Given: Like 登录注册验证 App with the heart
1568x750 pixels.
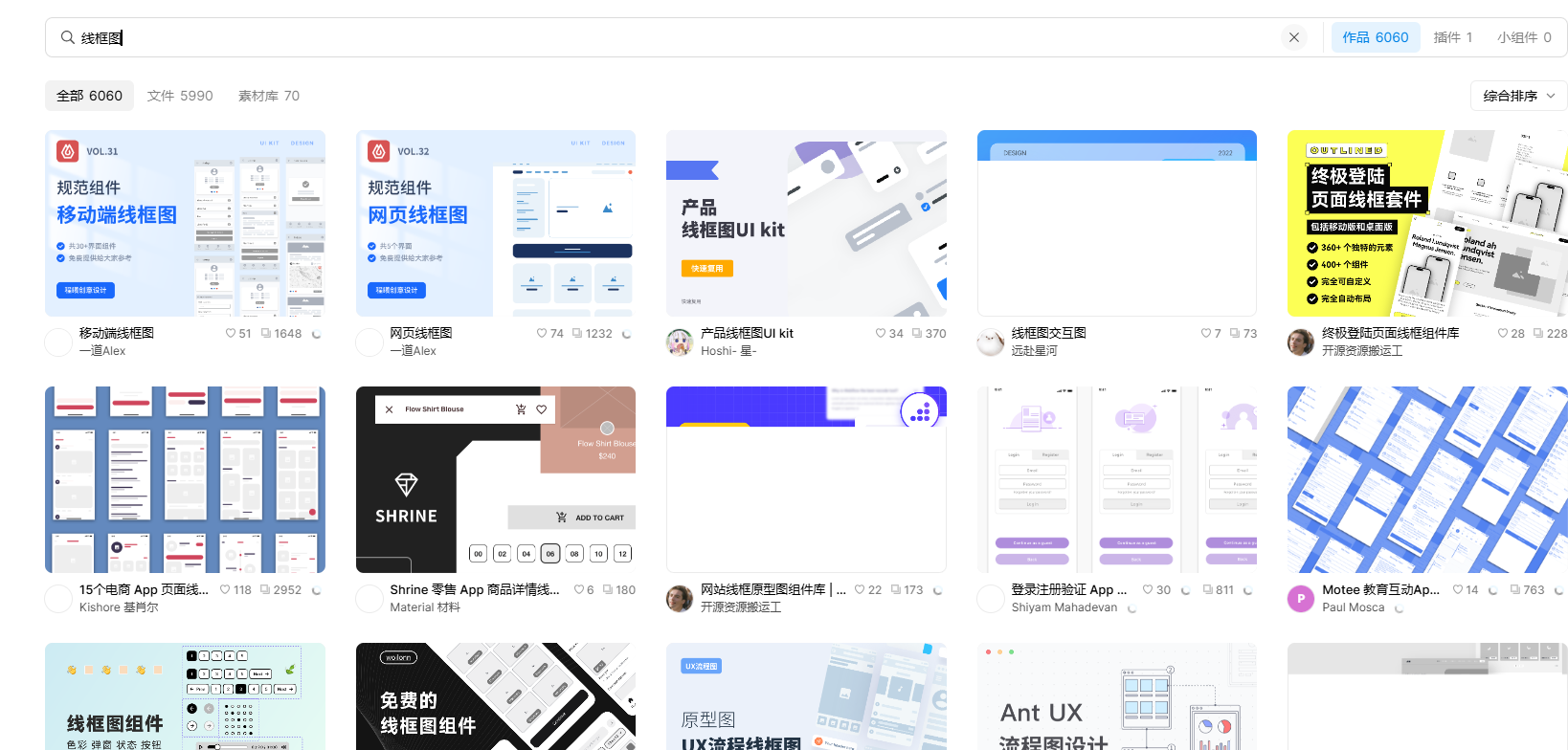Looking at the screenshot, I should pos(1148,590).
